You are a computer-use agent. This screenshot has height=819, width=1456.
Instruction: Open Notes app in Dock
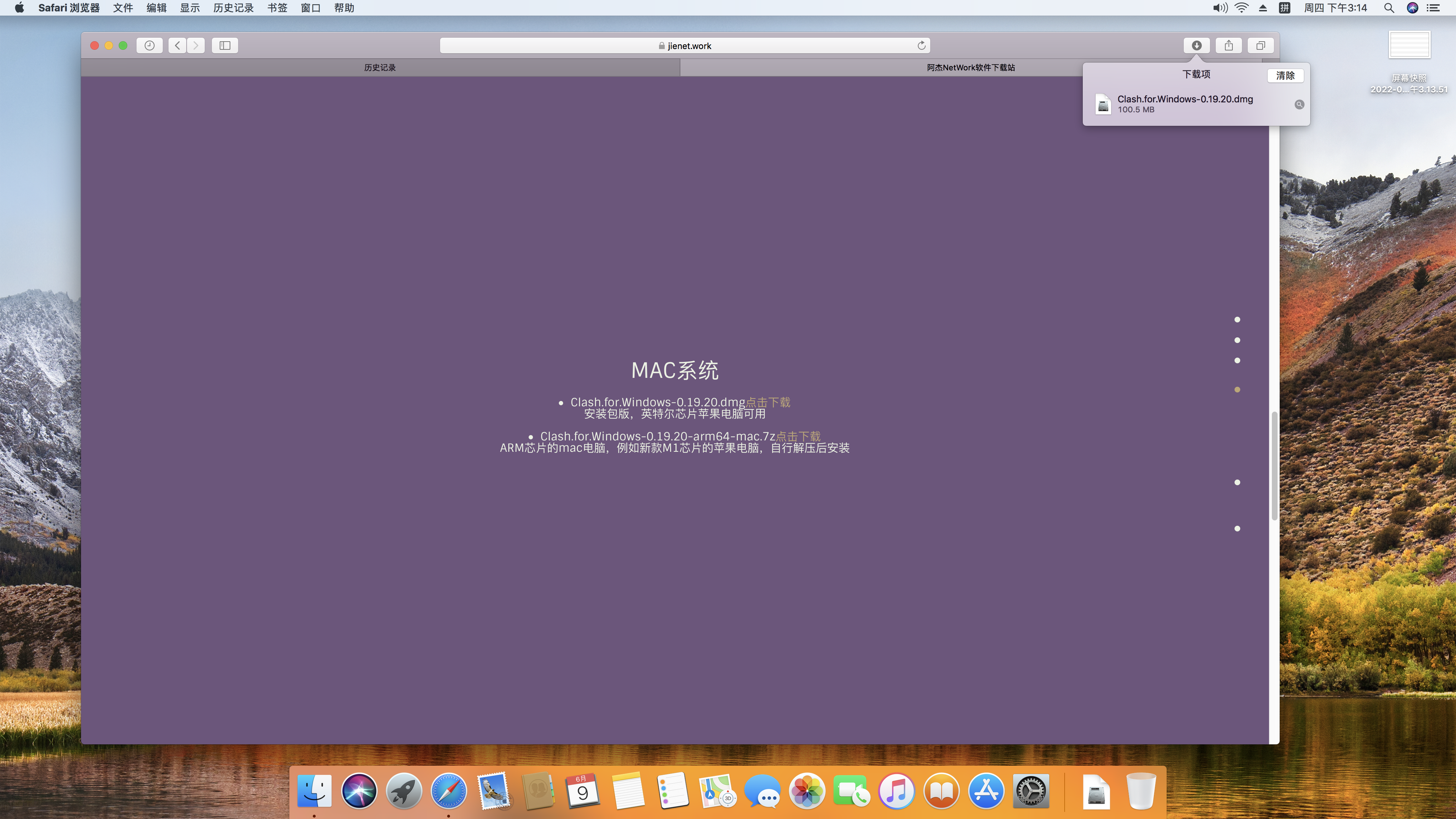point(628,791)
